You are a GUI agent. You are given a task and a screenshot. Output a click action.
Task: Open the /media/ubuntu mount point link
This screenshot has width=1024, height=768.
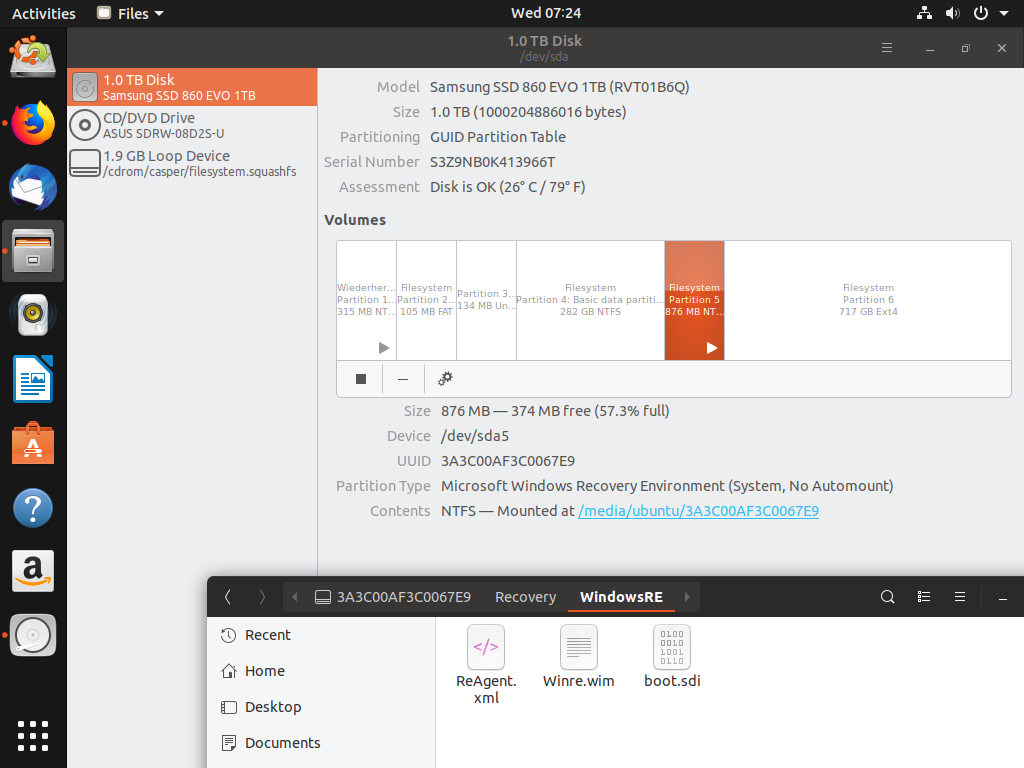698,511
